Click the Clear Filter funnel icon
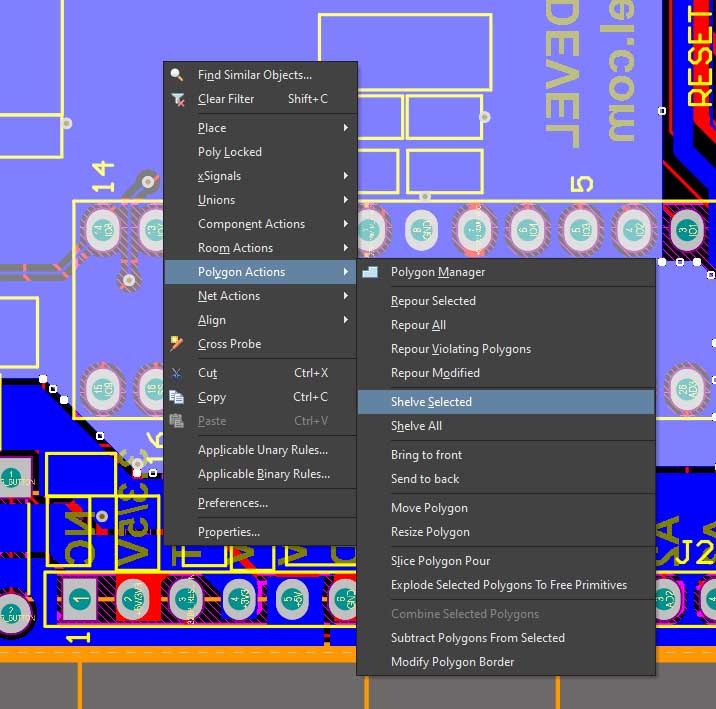 tap(177, 99)
